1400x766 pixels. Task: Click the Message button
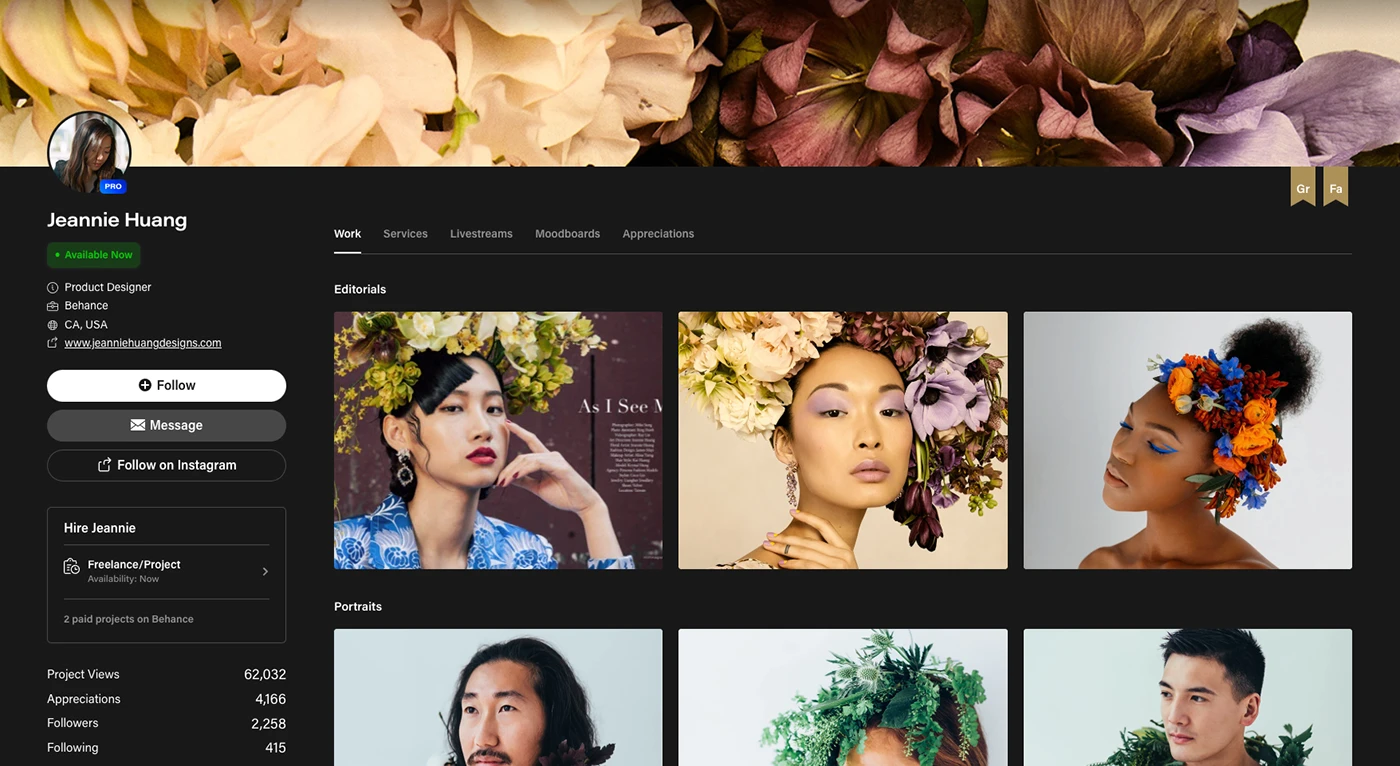point(166,425)
